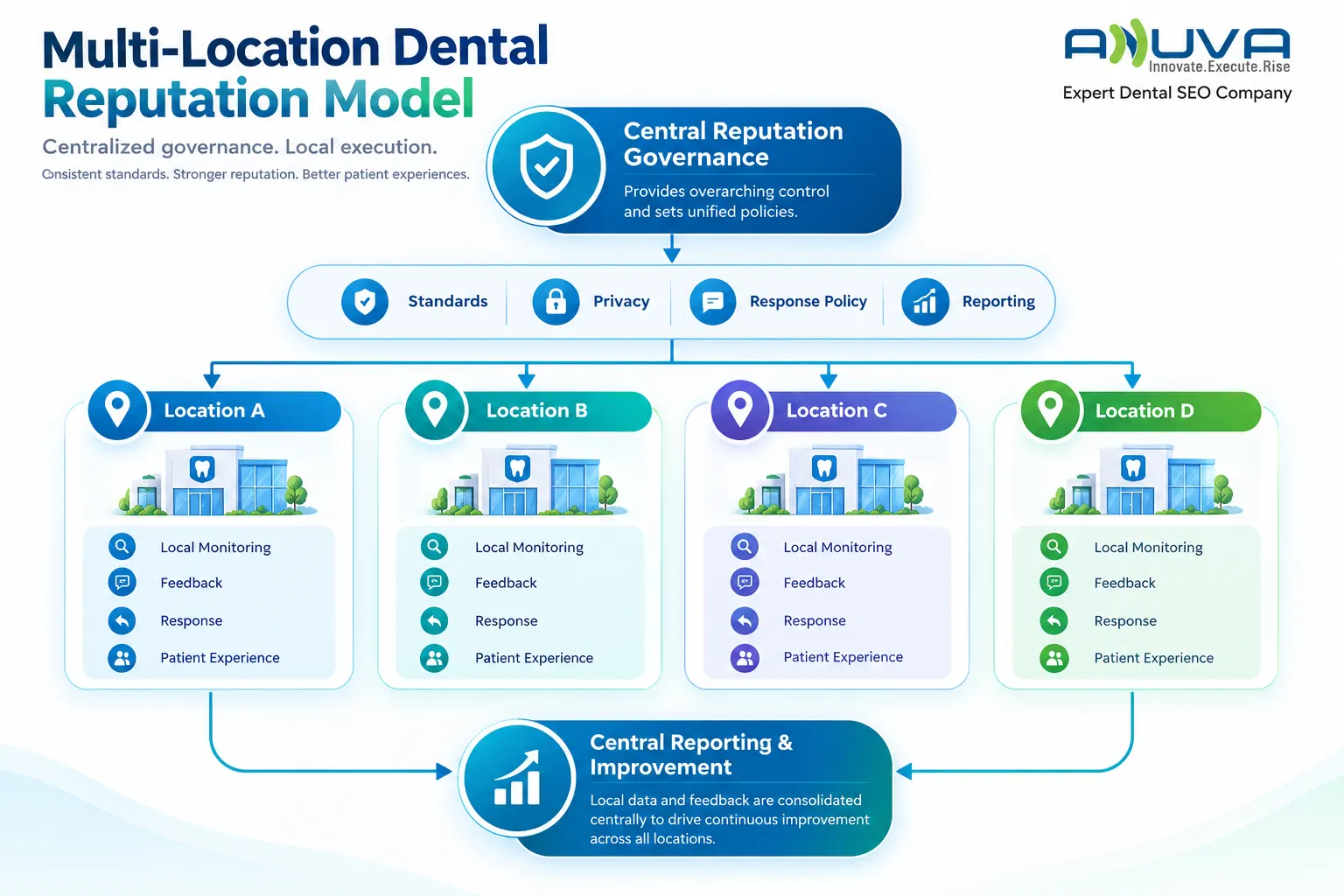Click Location D's Response reply arrow icon
The width and height of the screenshot is (1344, 896).
1054,620
